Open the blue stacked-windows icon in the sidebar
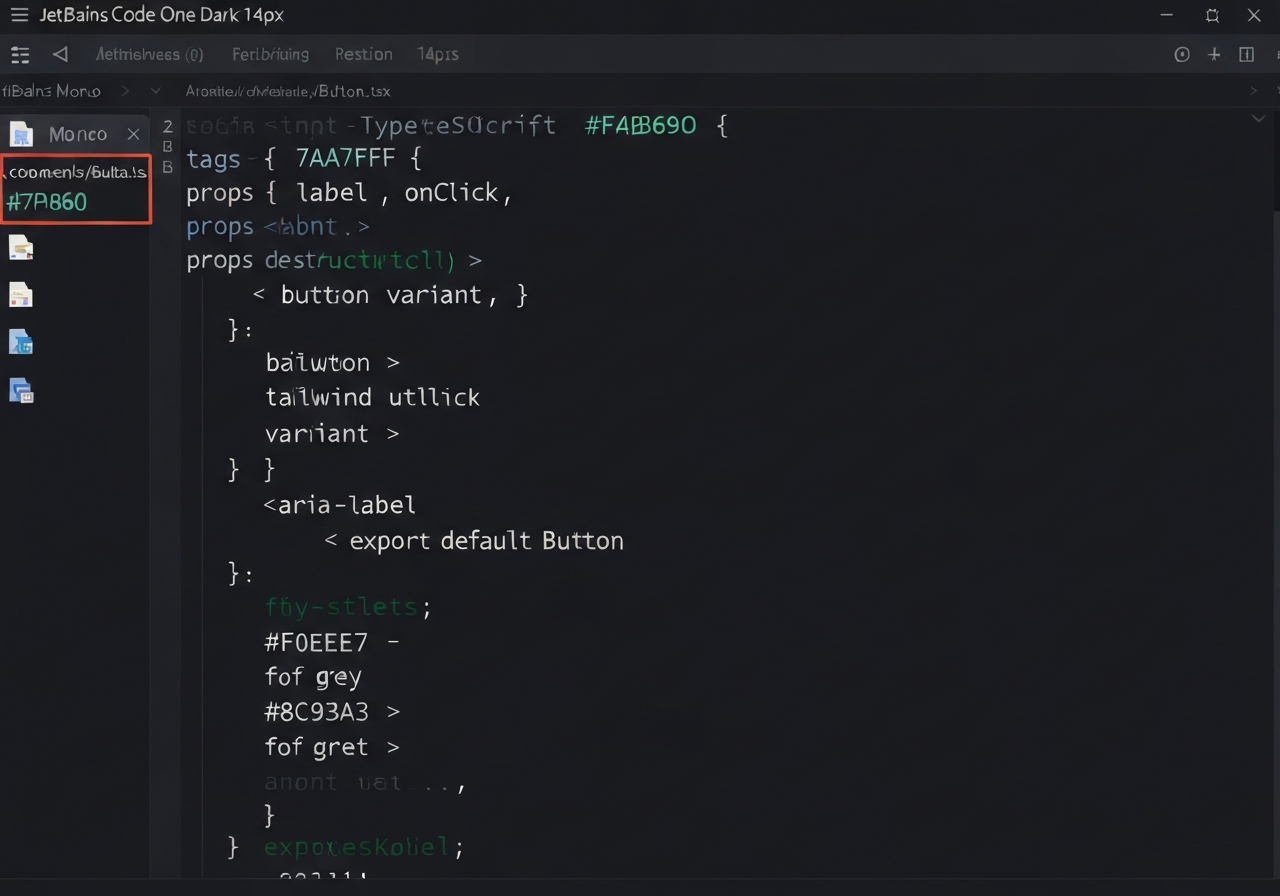The height and width of the screenshot is (896, 1280). [x=21, y=390]
